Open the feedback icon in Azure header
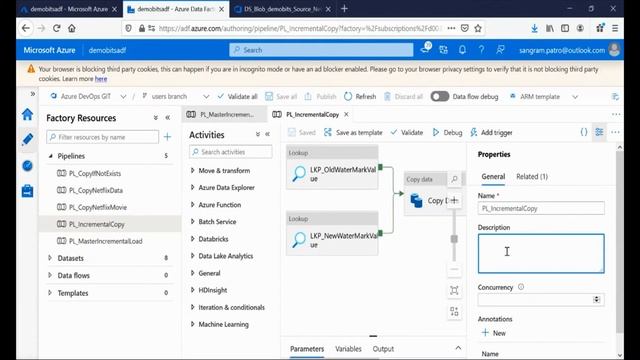 click(500, 50)
